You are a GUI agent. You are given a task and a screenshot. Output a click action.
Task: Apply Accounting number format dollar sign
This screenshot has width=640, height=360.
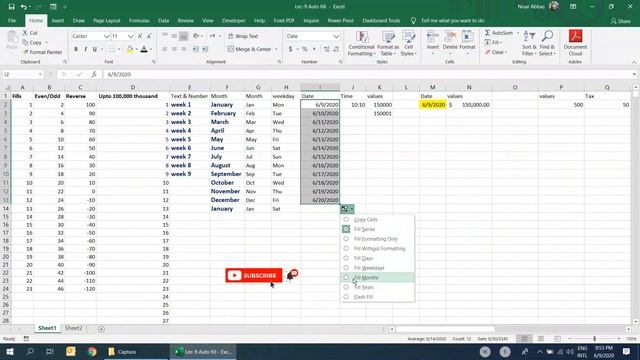click(290, 49)
